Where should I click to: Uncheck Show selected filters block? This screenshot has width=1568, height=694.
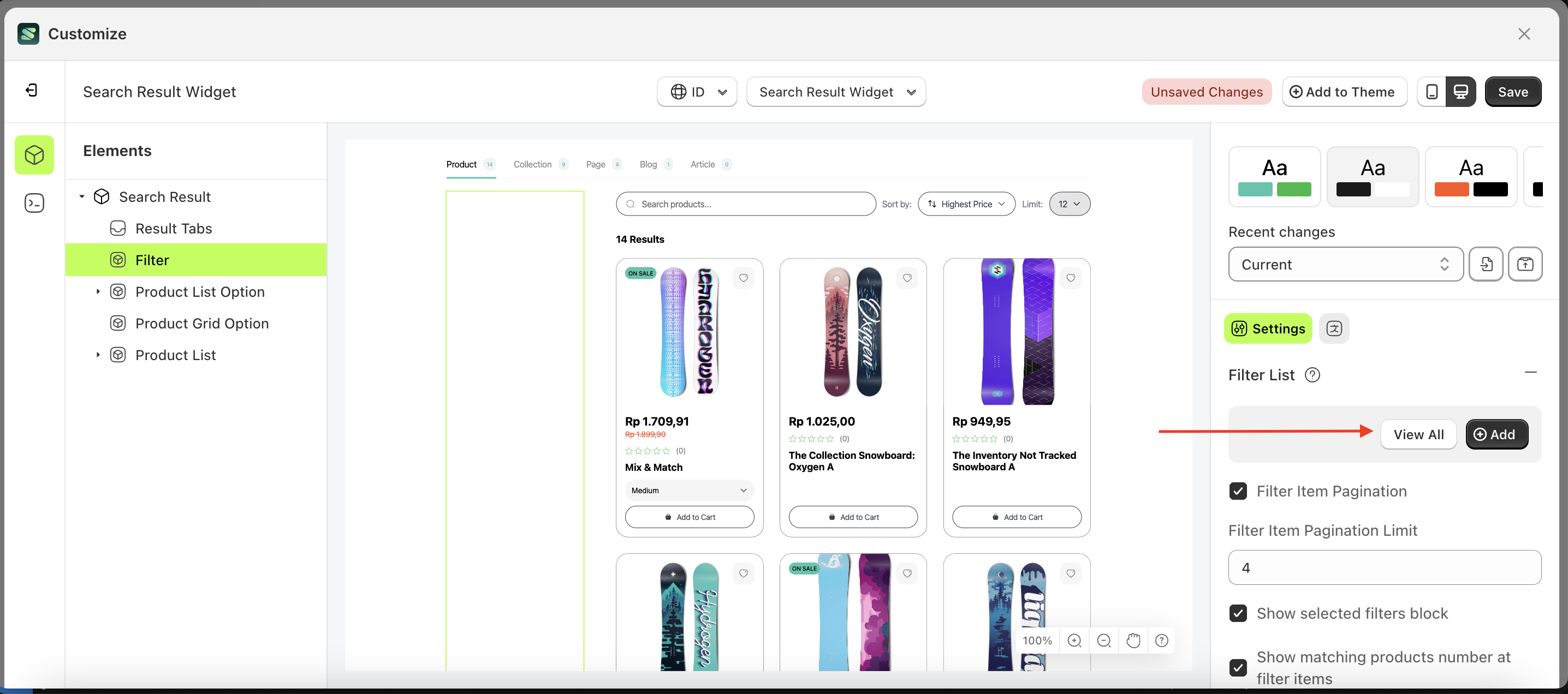click(x=1238, y=613)
